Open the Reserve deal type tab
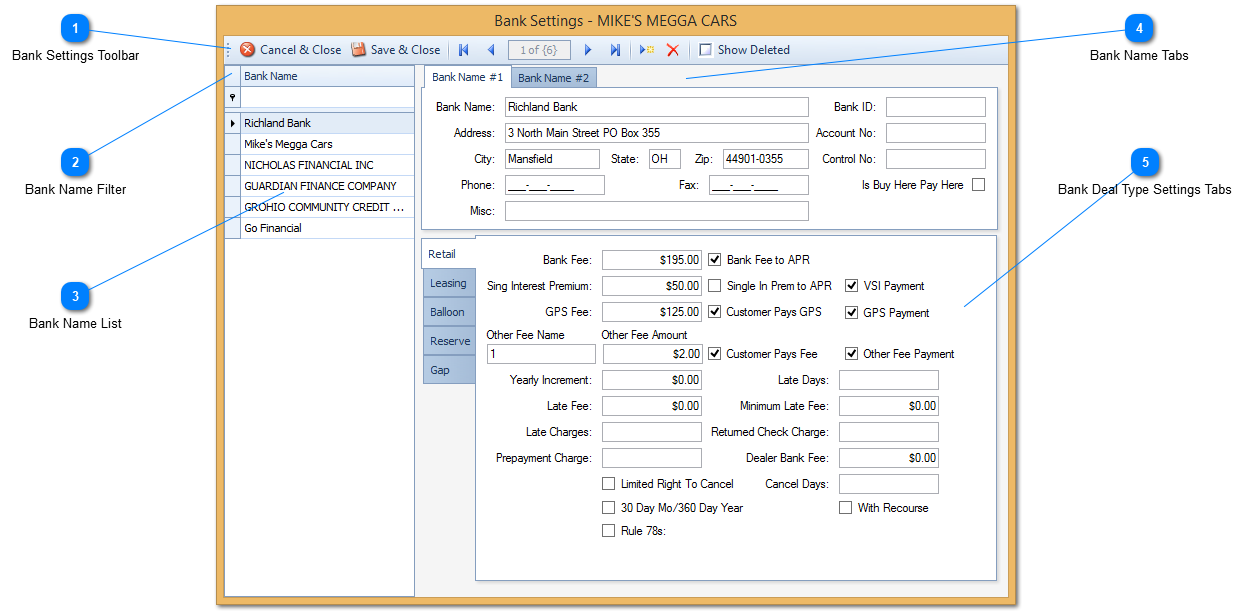Screen dimensions: 1248x614 (448, 341)
